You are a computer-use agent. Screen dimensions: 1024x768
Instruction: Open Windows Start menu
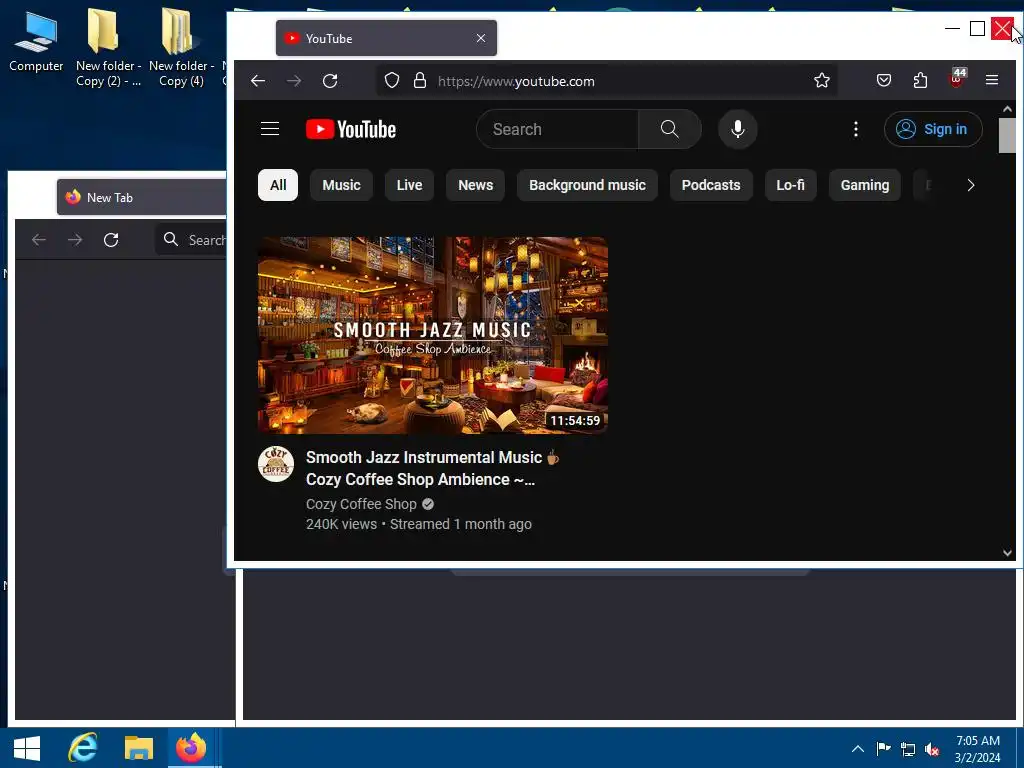click(27, 748)
